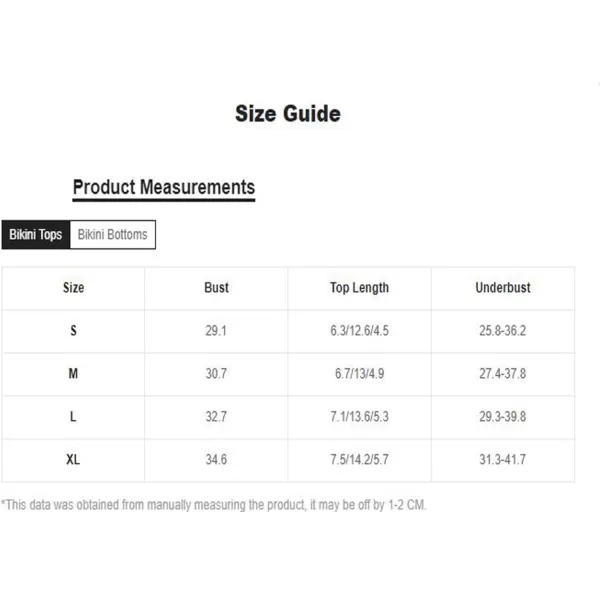
Task: Select the XL size row label
Action: point(73,459)
